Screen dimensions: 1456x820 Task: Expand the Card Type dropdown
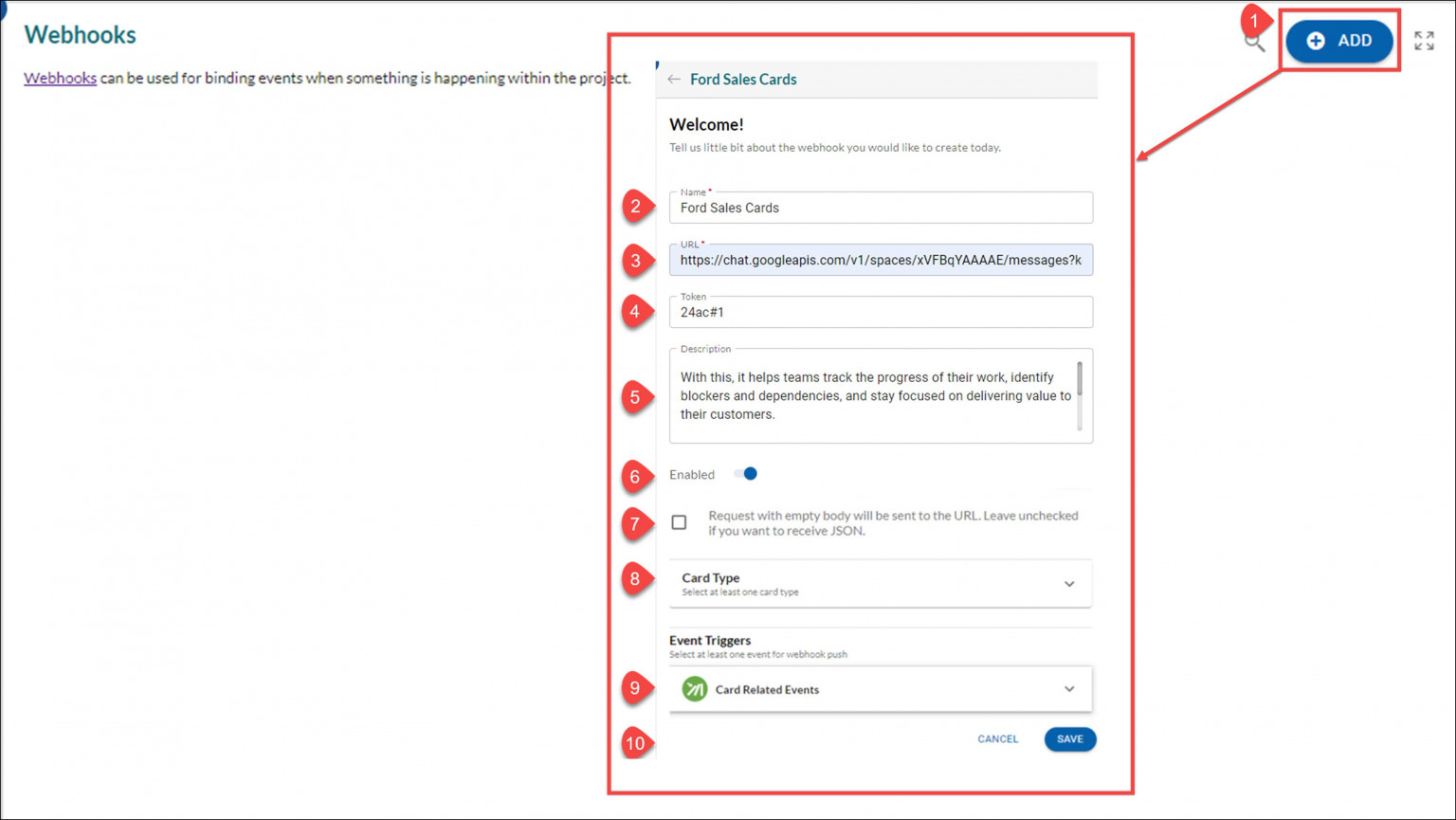(1068, 584)
